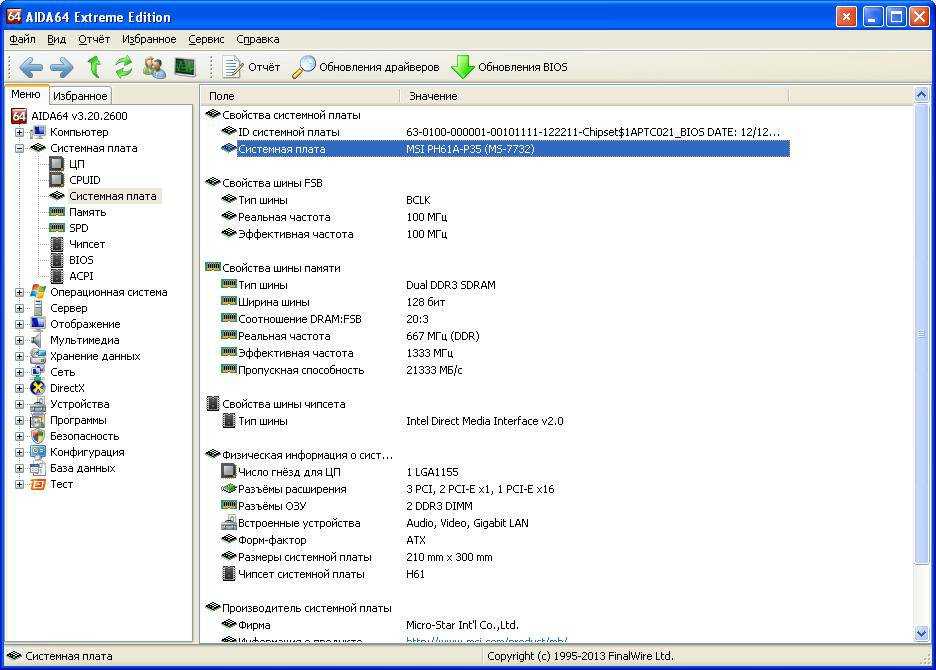The image size is (936, 670).
Task: Click the Мультимедиа speaker icon
Action: 38,340
